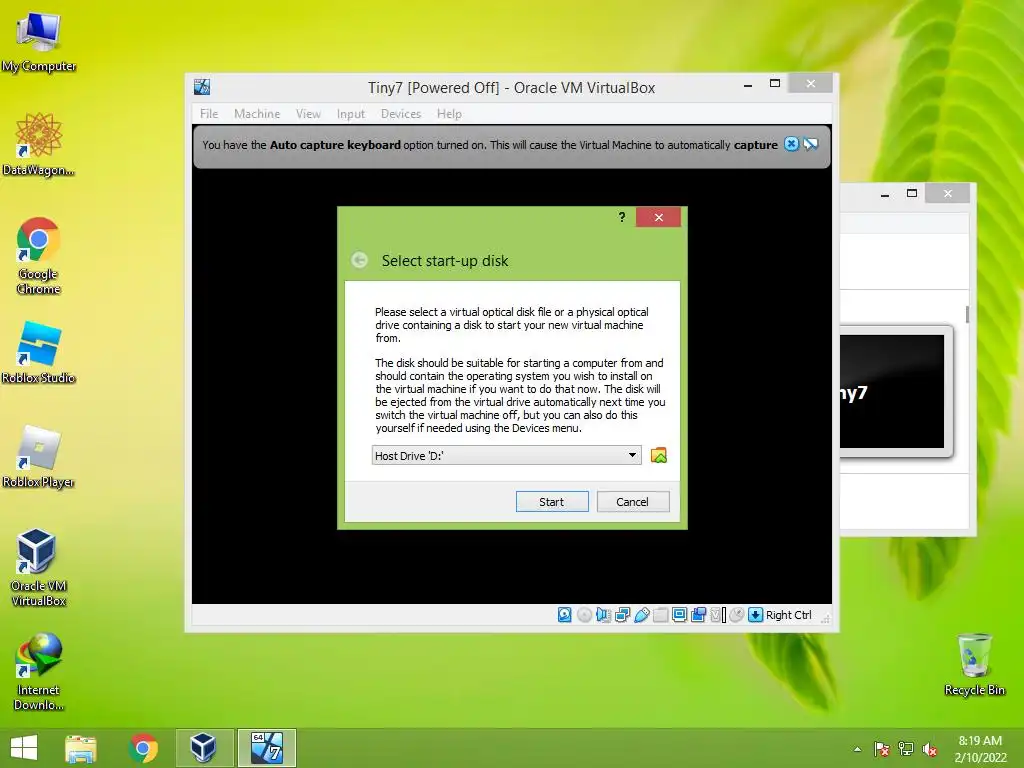The width and height of the screenshot is (1024, 768).
Task: Click the Cancel button
Action: (633, 502)
